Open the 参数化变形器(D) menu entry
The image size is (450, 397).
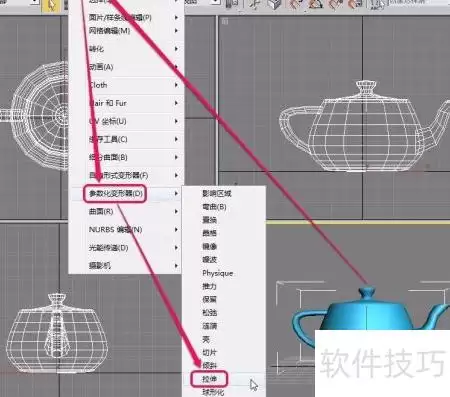[115, 193]
